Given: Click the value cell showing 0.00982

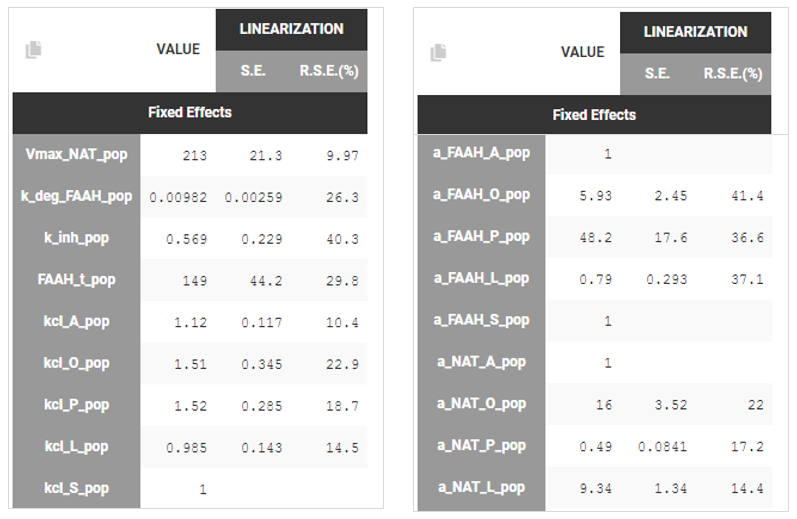Looking at the screenshot, I should (178, 197).
